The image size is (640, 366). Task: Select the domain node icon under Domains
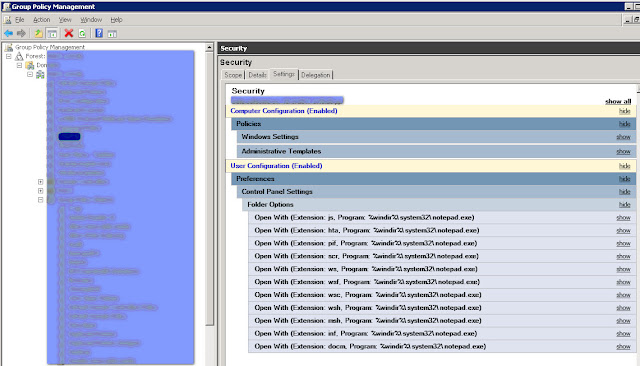click(x=40, y=74)
